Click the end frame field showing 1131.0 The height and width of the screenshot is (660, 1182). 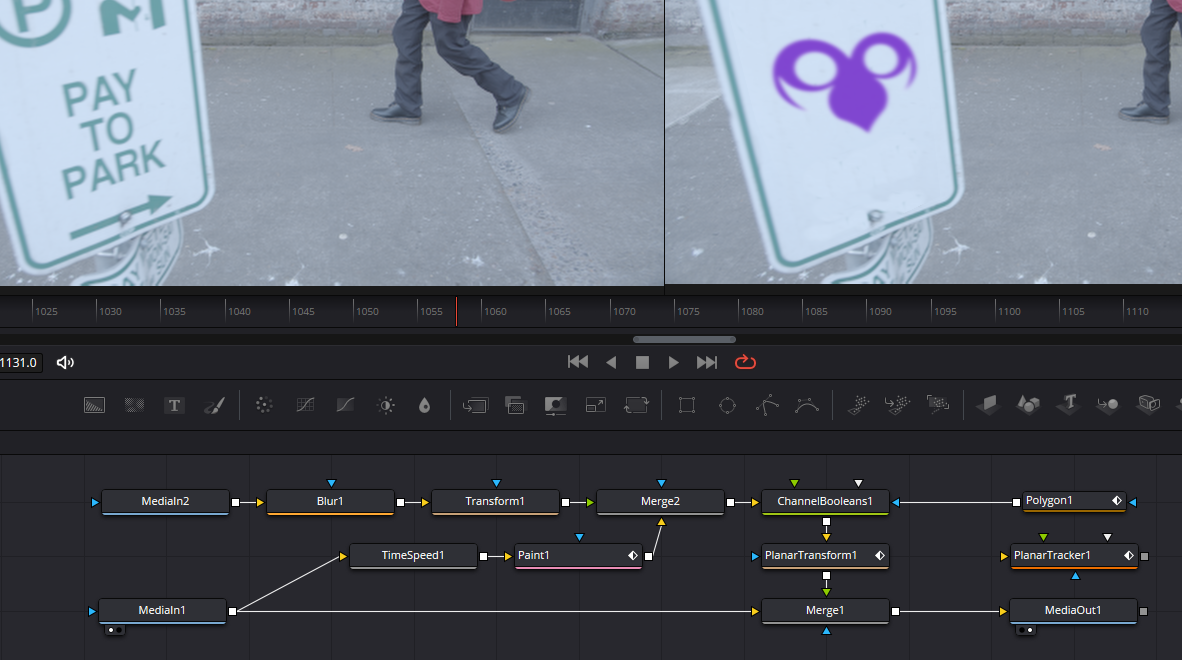tap(19, 362)
